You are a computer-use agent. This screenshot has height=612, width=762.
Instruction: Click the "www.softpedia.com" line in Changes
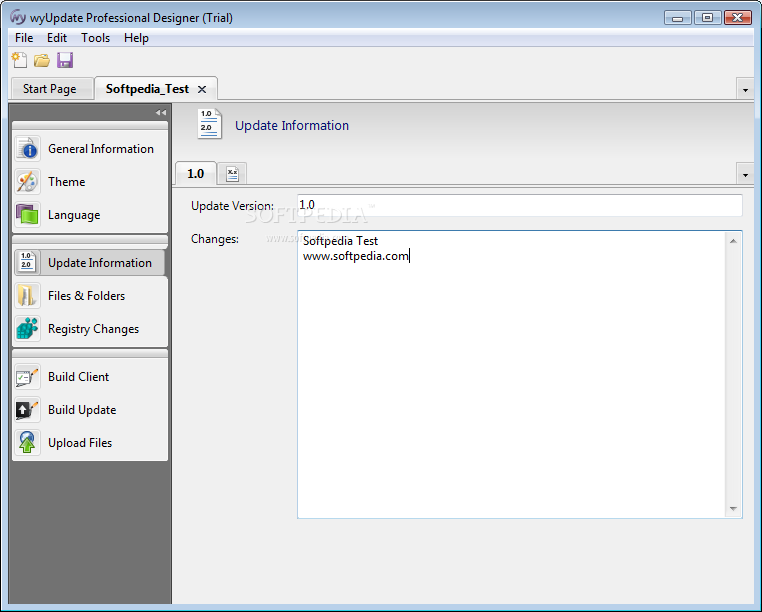355,256
